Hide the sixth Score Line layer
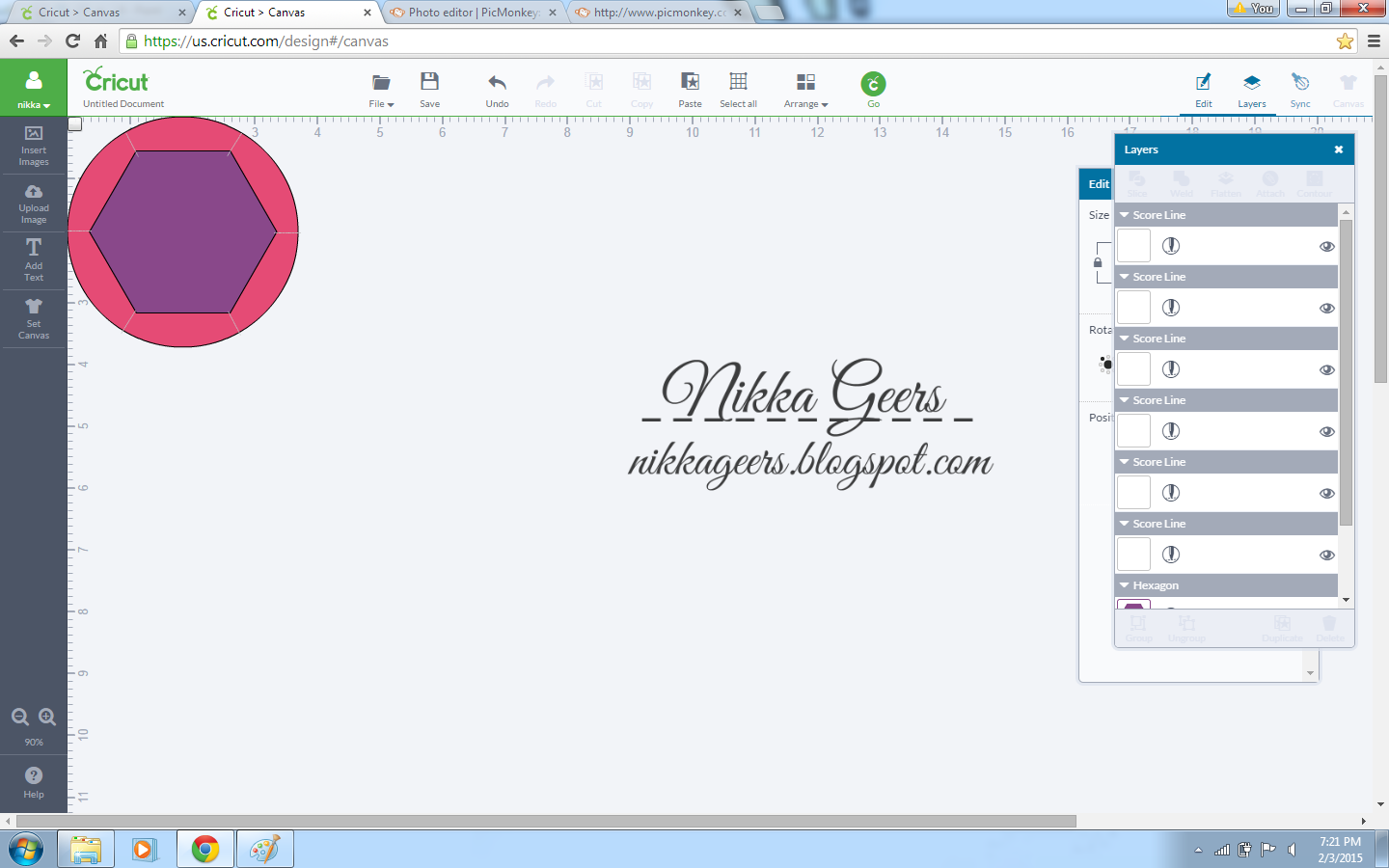This screenshot has height=868, width=1389. point(1327,555)
